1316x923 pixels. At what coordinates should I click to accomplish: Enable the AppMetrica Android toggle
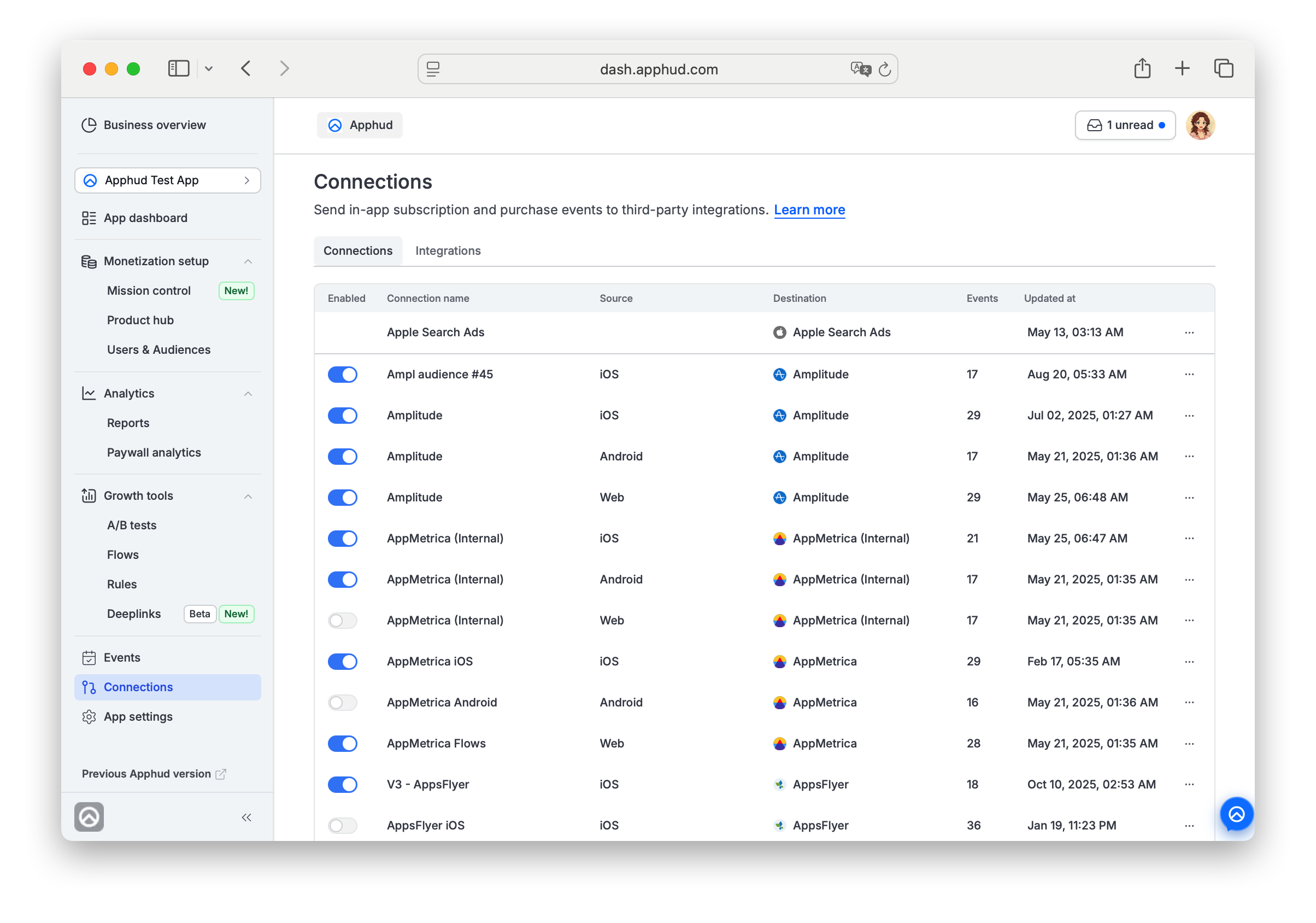coord(343,703)
